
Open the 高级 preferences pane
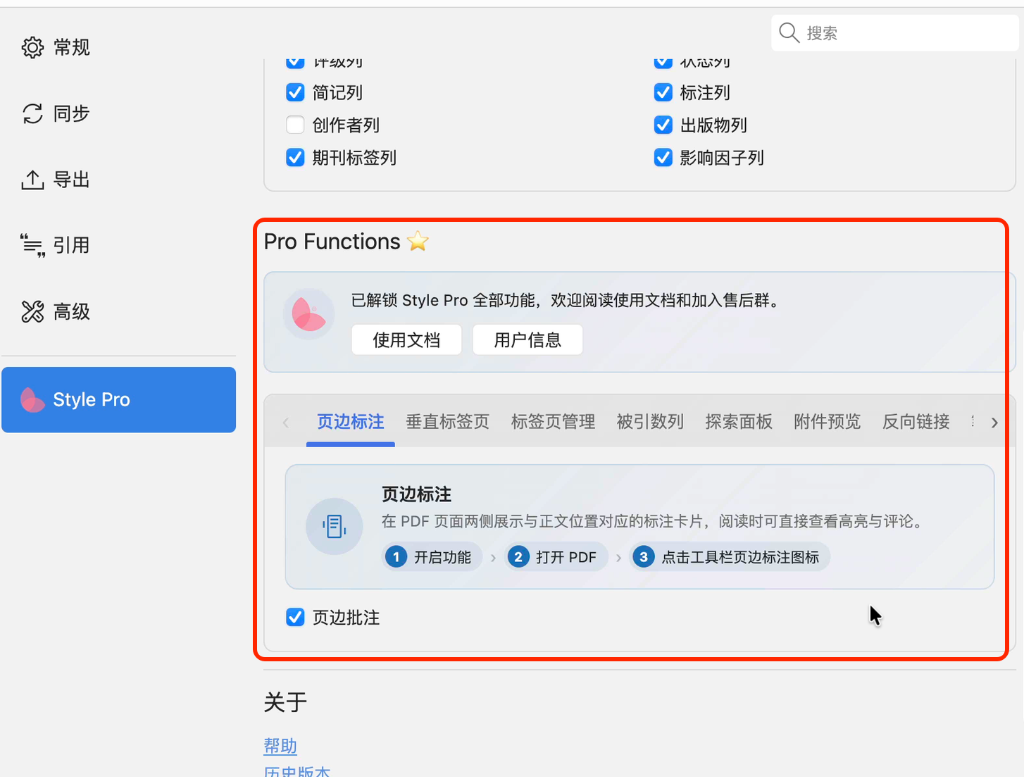tap(118, 311)
